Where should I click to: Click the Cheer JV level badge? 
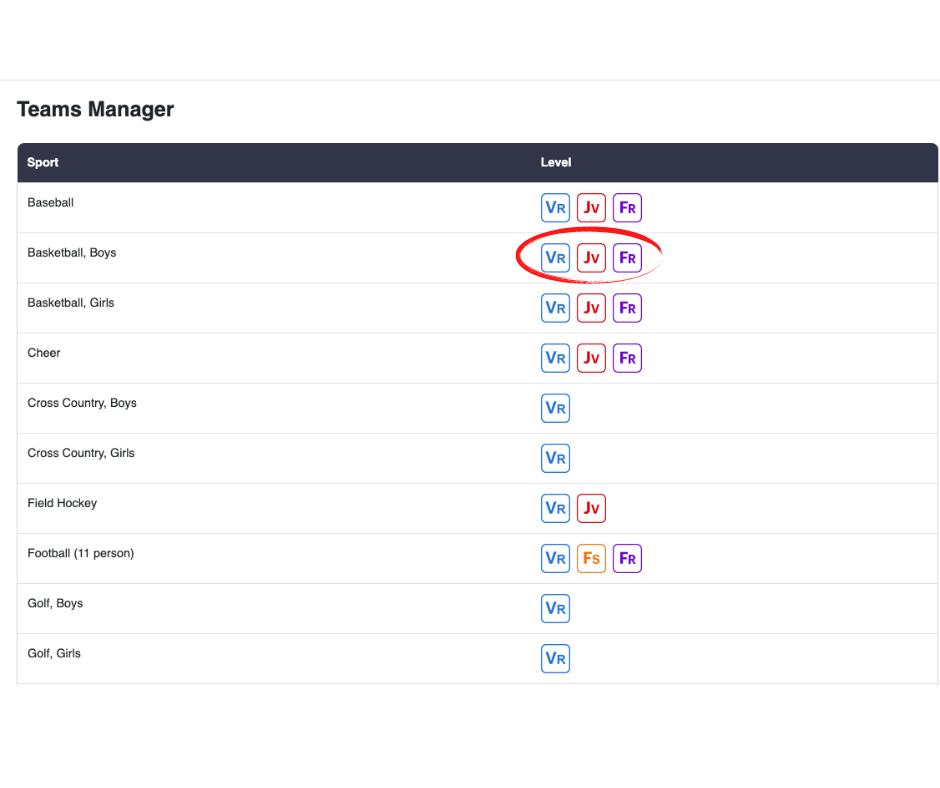[591, 358]
